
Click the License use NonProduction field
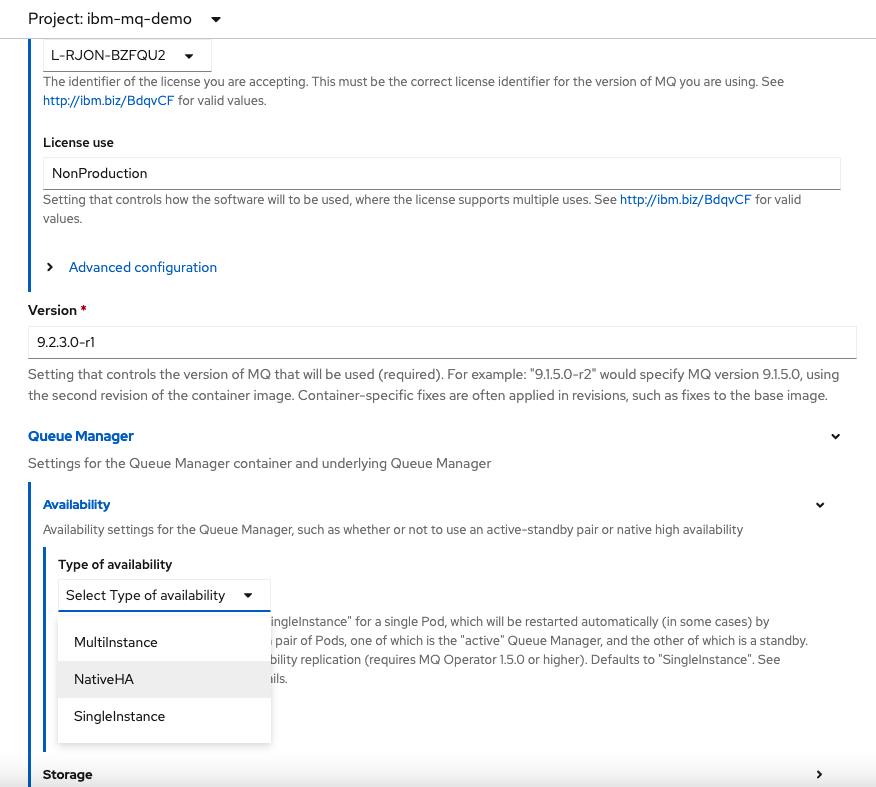tap(443, 173)
